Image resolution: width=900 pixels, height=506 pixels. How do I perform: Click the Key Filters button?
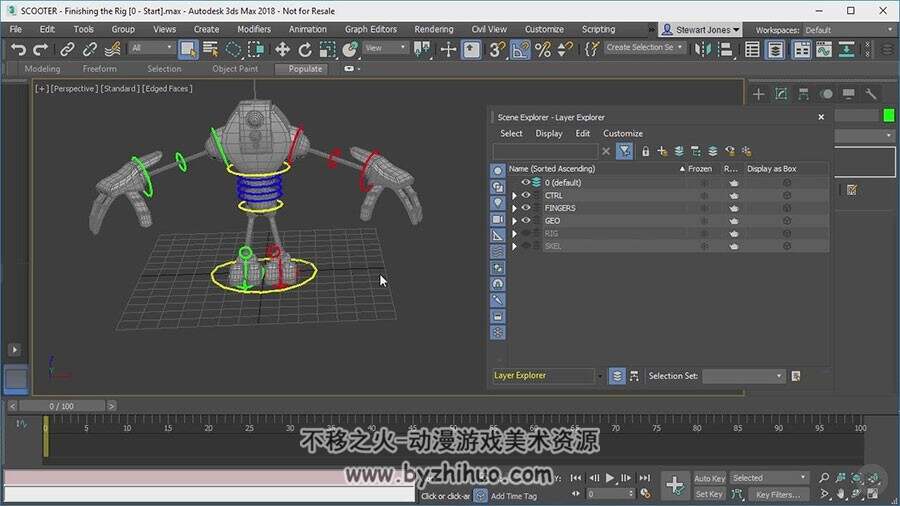click(778, 495)
